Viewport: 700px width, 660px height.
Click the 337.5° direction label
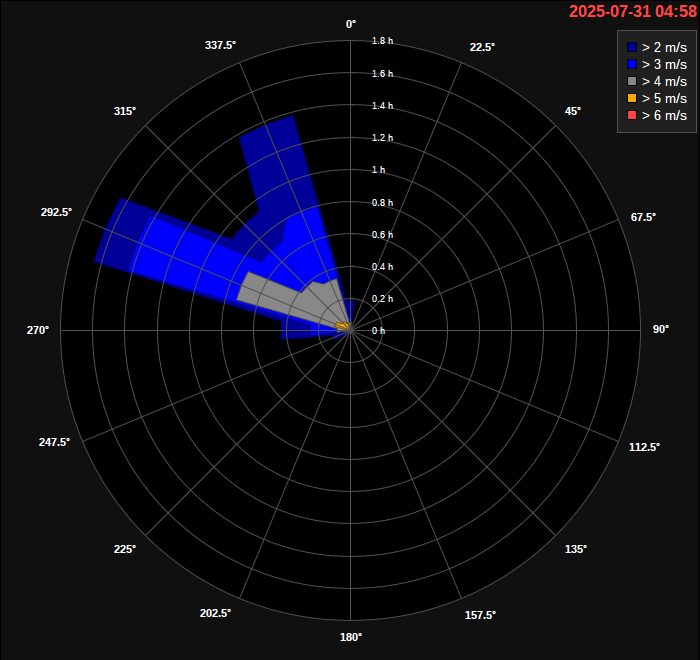point(220,45)
